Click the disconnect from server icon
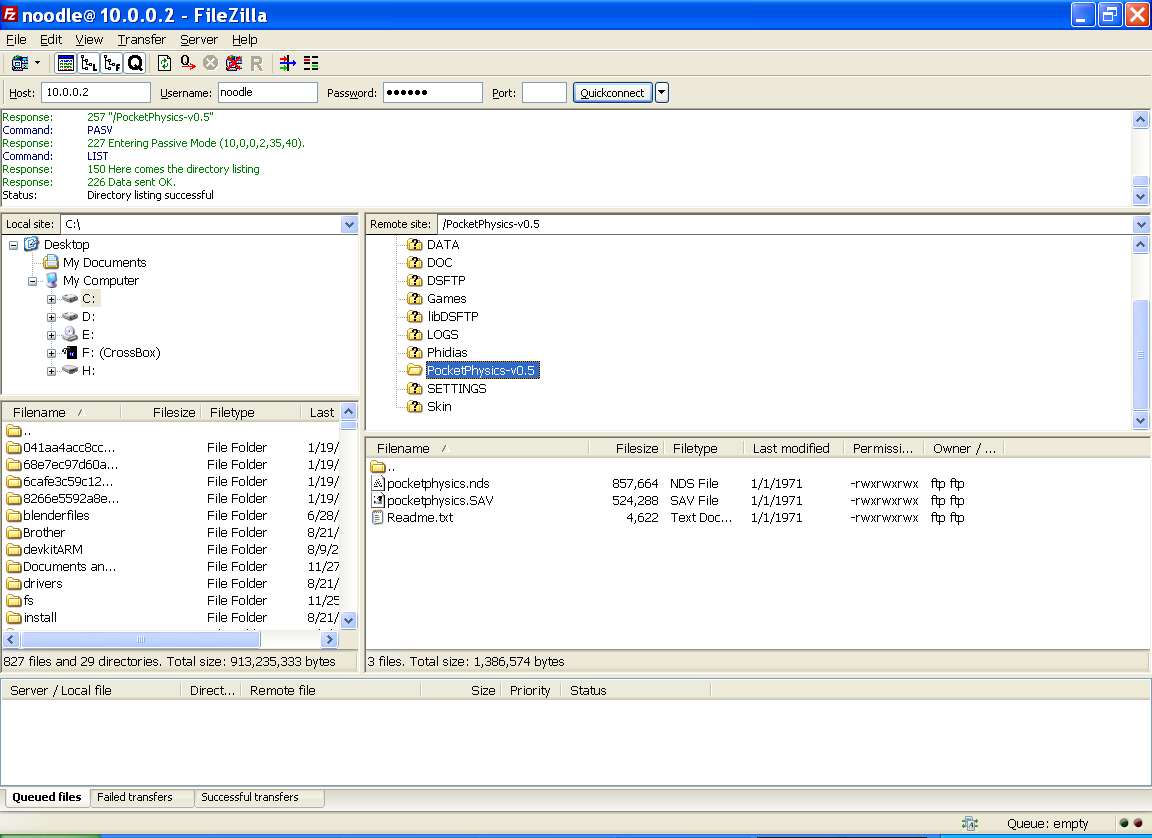Image resolution: width=1152 pixels, height=838 pixels. coord(235,62)
